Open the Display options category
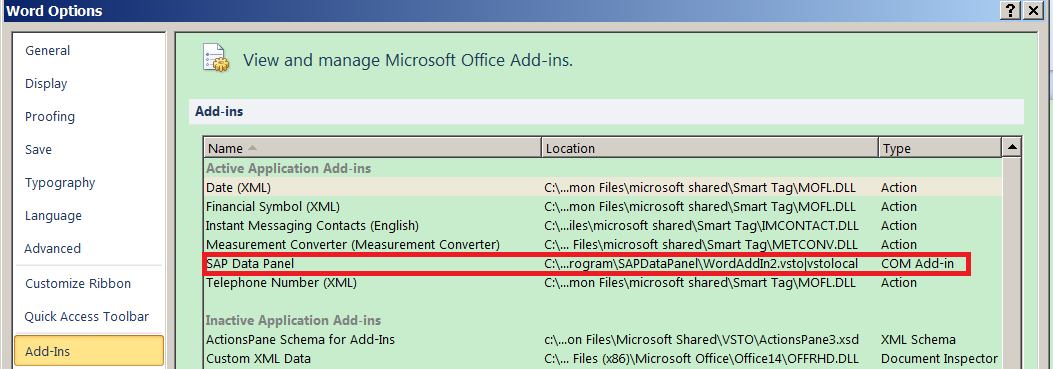 (x=46, y=83)
